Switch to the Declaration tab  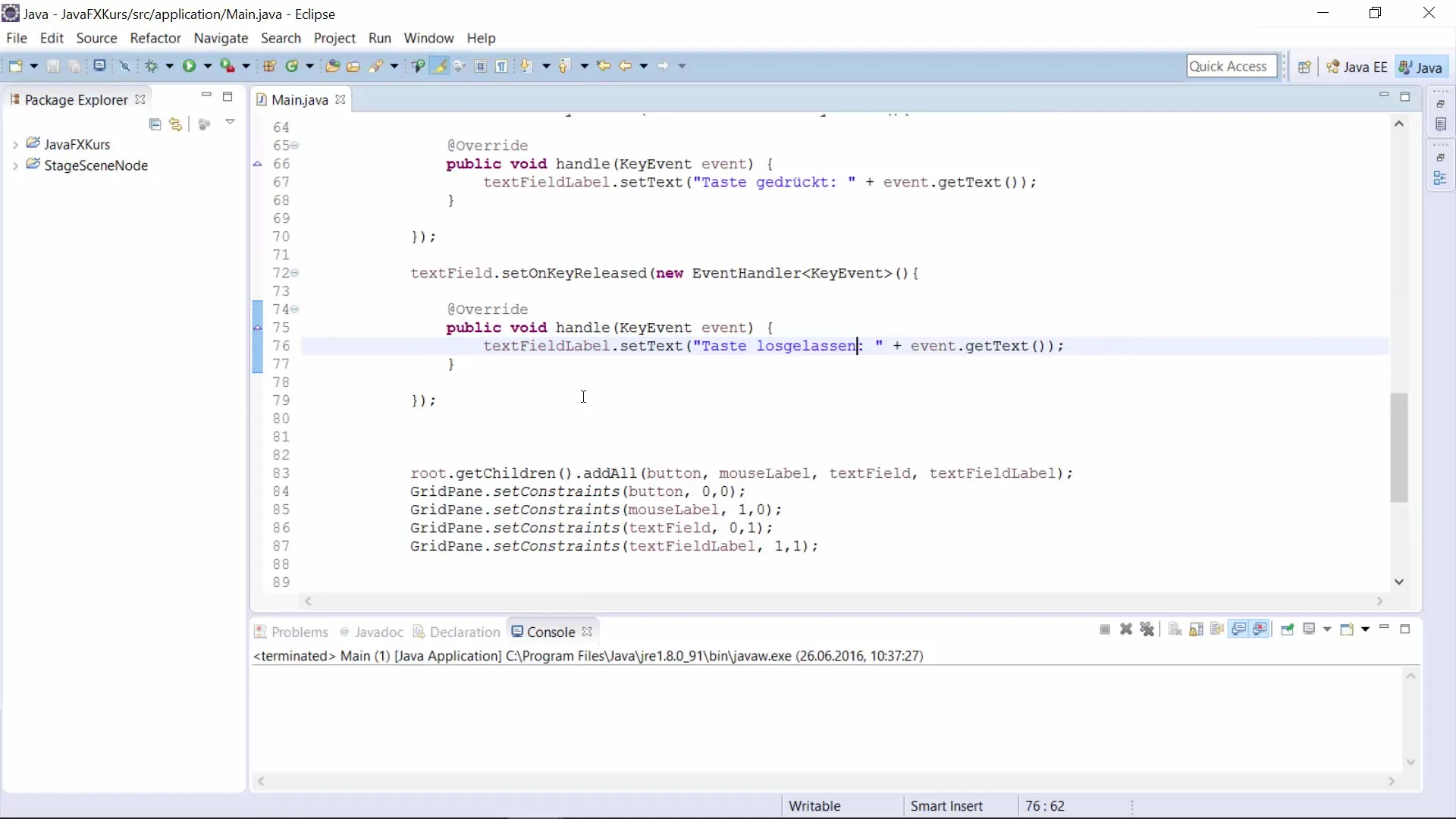point(457,632)
